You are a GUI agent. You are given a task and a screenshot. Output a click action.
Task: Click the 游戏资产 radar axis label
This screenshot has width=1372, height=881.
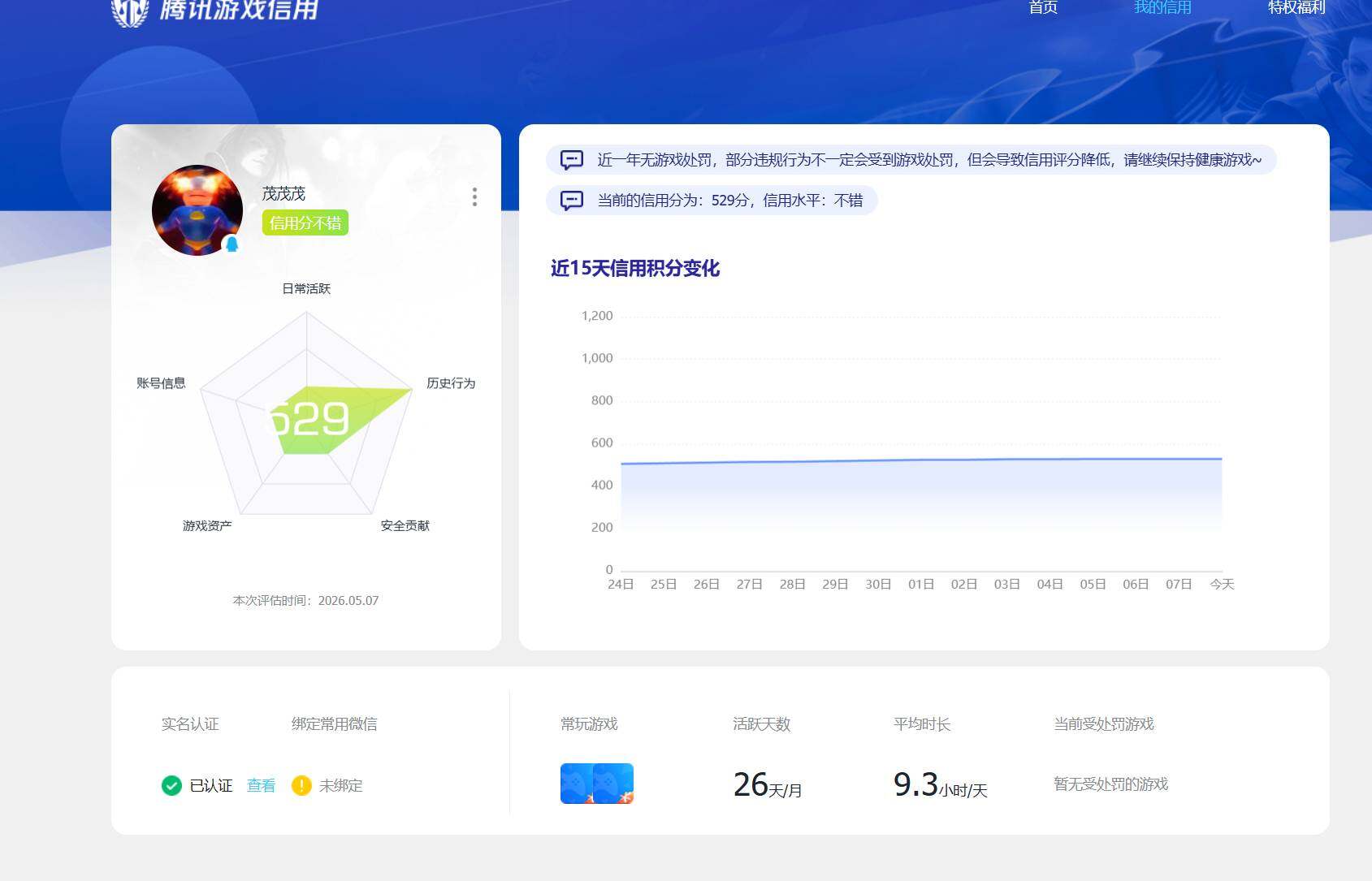click(207, 525)
